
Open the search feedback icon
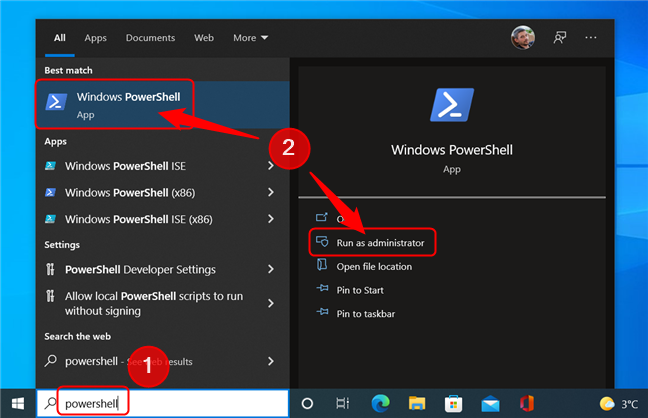click(x=560, y=38)
